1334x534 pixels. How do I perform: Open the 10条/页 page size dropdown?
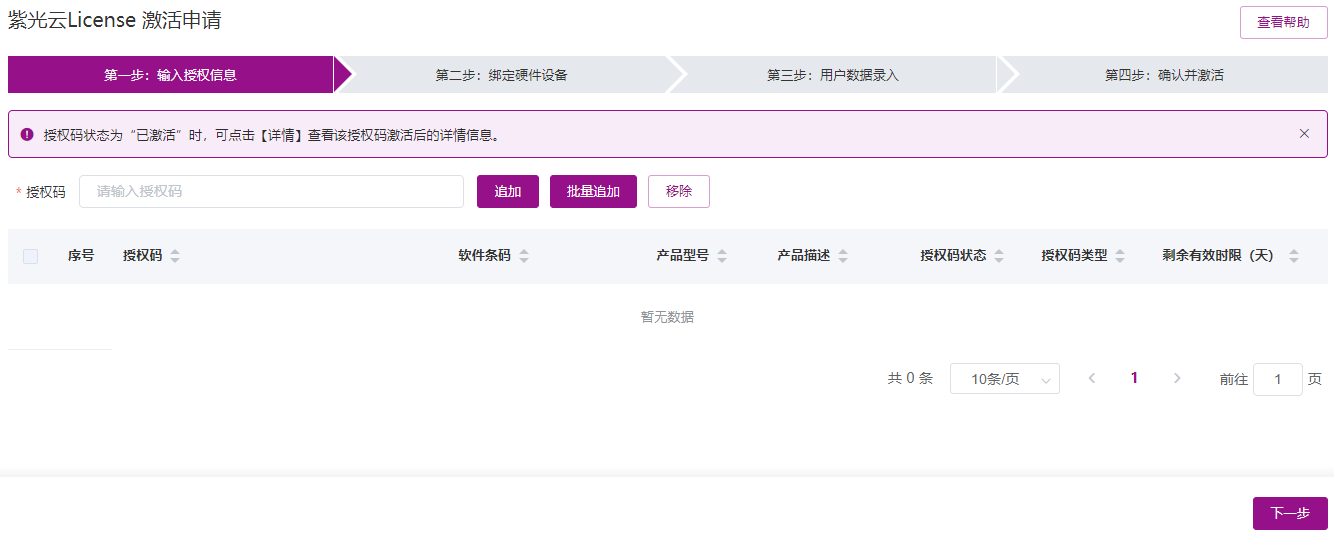tap(1005, 379)
